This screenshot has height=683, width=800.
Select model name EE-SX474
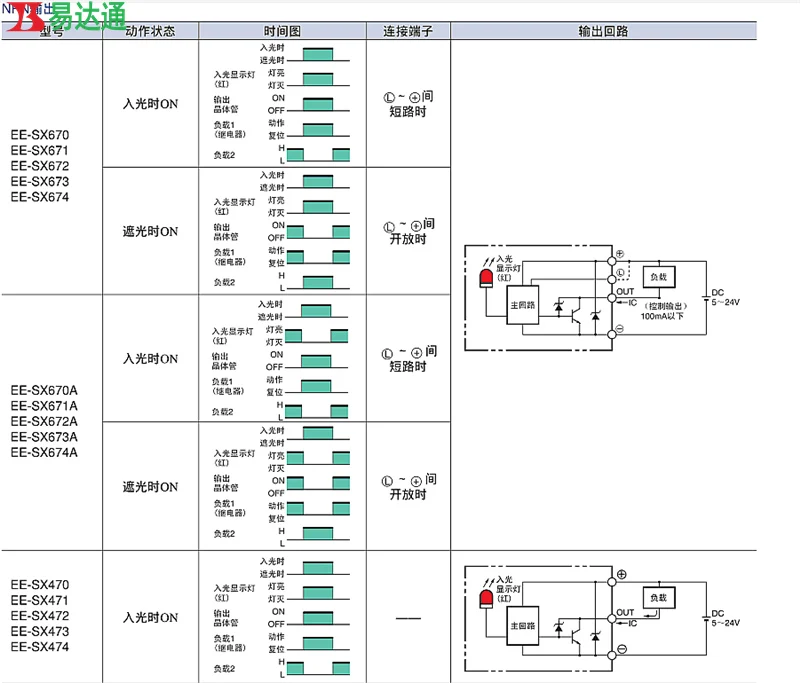point(40,647)
